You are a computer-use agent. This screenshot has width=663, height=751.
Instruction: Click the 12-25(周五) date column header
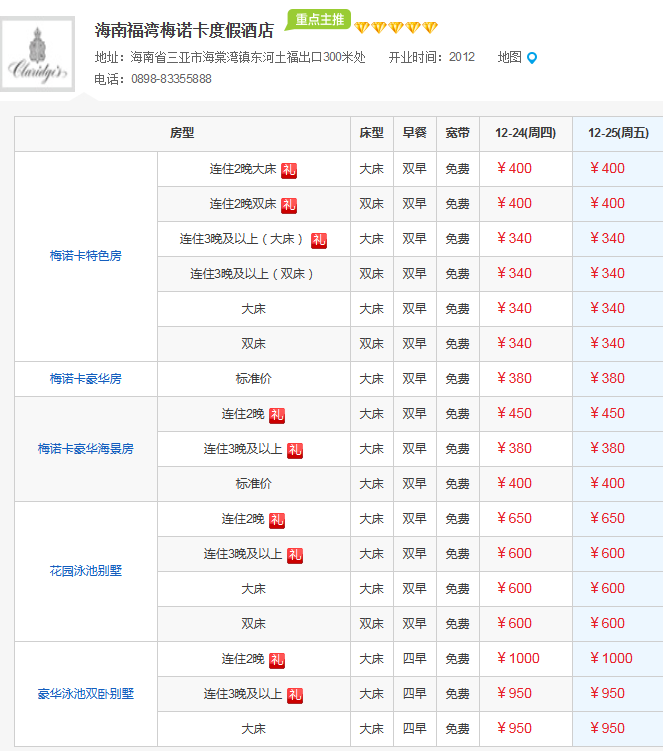(617, 133)
